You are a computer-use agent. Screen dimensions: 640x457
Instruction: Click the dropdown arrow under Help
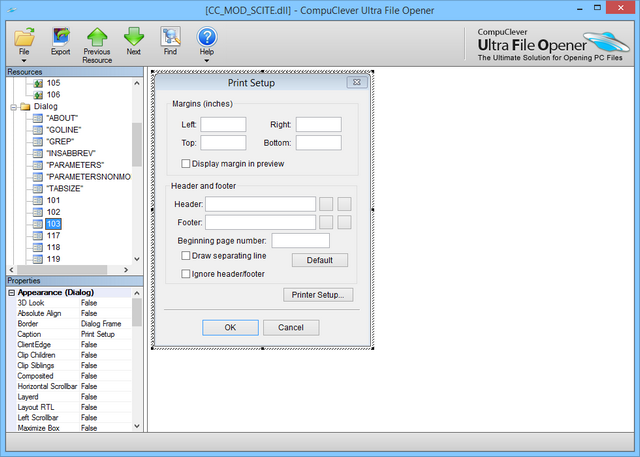pyautogui.click(x=207, y=61)
